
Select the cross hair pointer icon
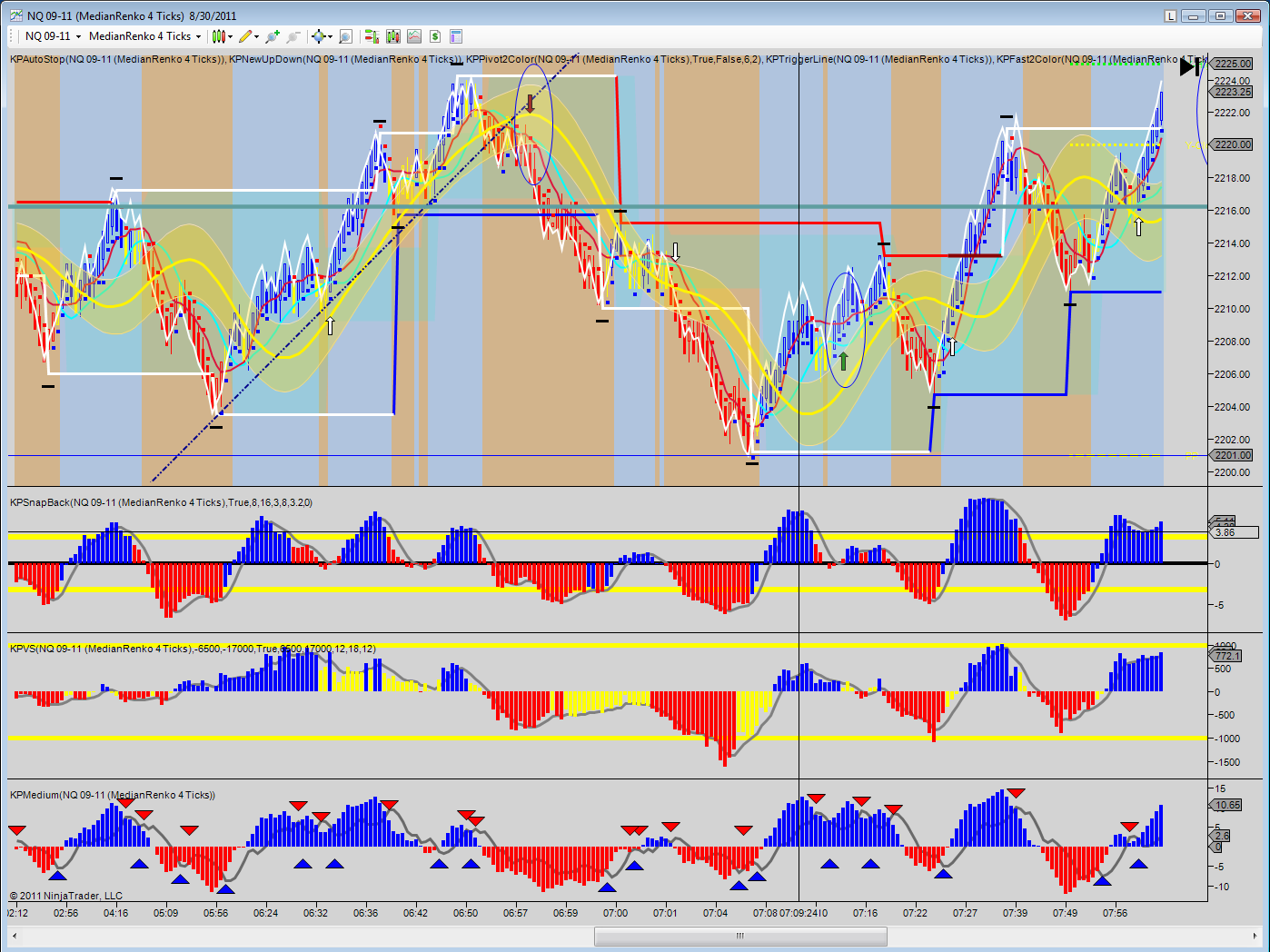[x=318, y=36]
